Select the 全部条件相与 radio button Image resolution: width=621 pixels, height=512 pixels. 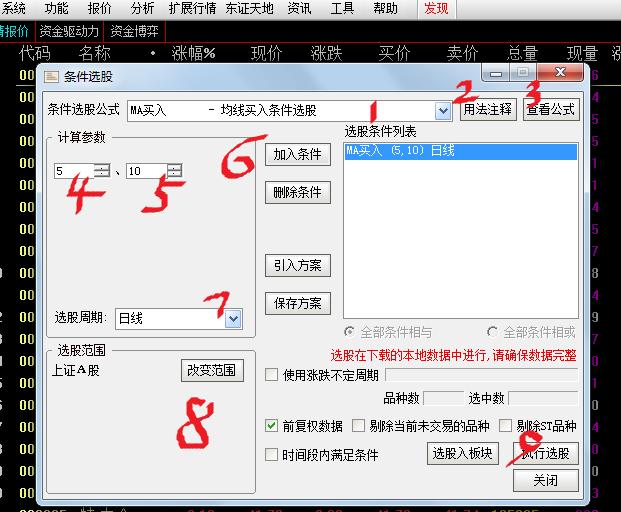[349, 332]
